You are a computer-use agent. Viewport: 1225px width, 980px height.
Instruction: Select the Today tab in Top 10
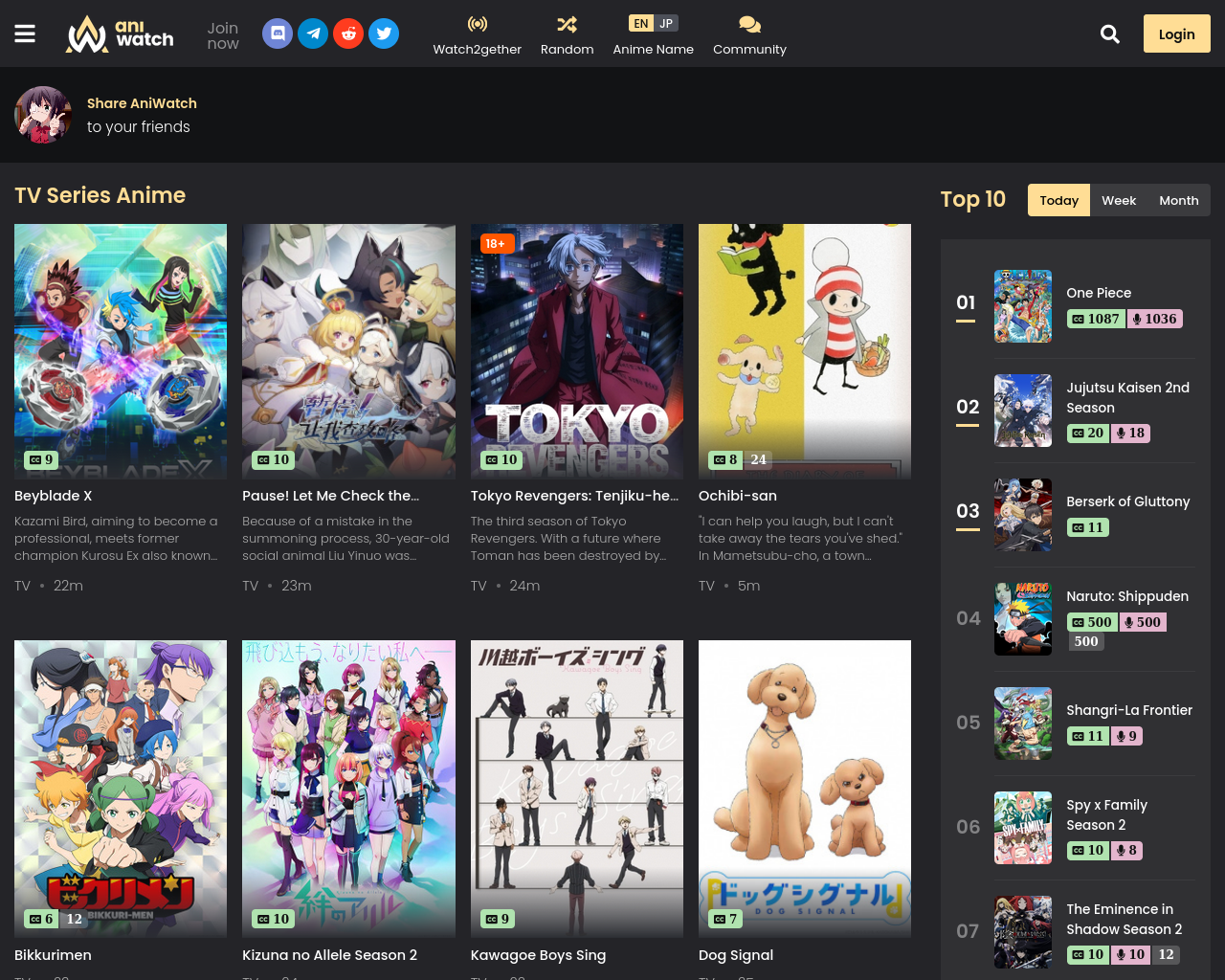[1058, 200]
